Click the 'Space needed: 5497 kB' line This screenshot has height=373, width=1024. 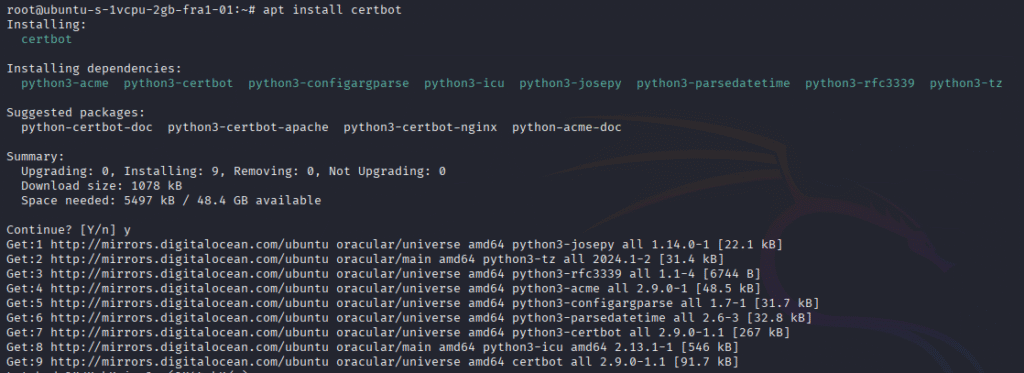171,201
